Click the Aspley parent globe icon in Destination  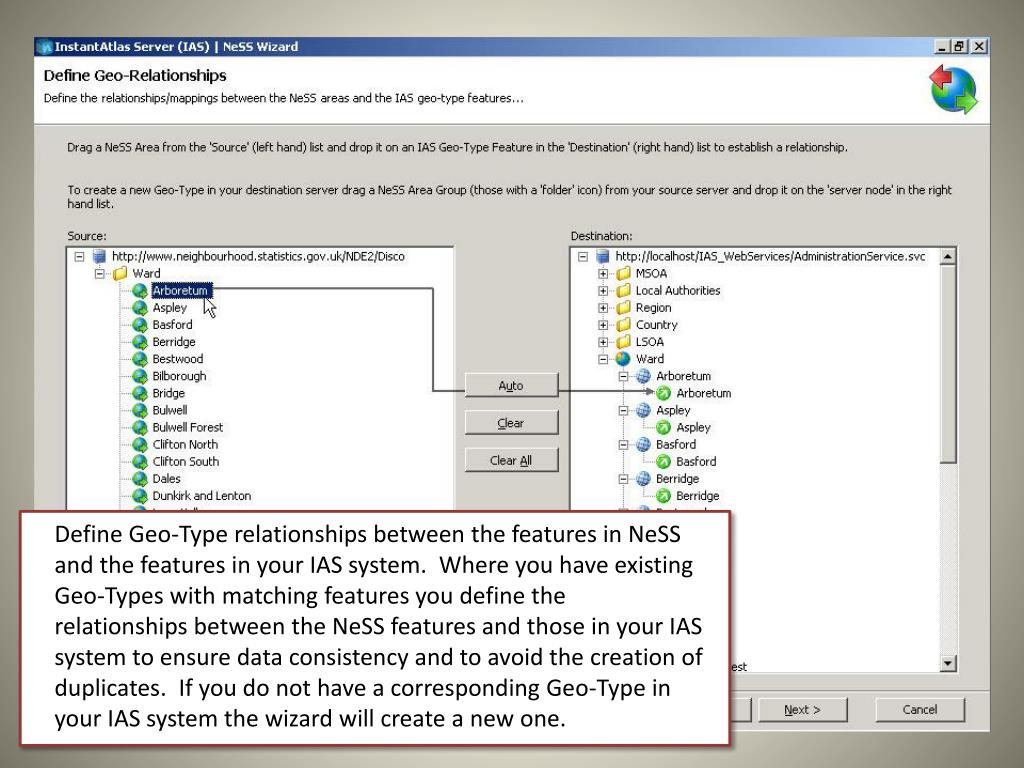tap(643, 410)
